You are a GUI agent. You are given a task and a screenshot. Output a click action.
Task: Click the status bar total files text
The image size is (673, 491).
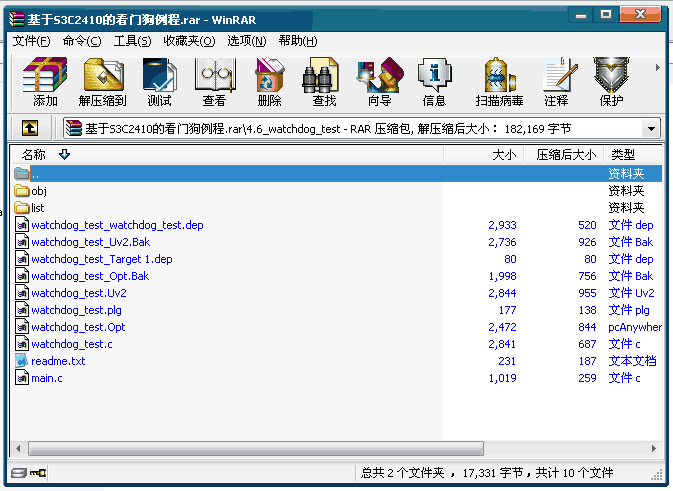(x=487, y=473)
